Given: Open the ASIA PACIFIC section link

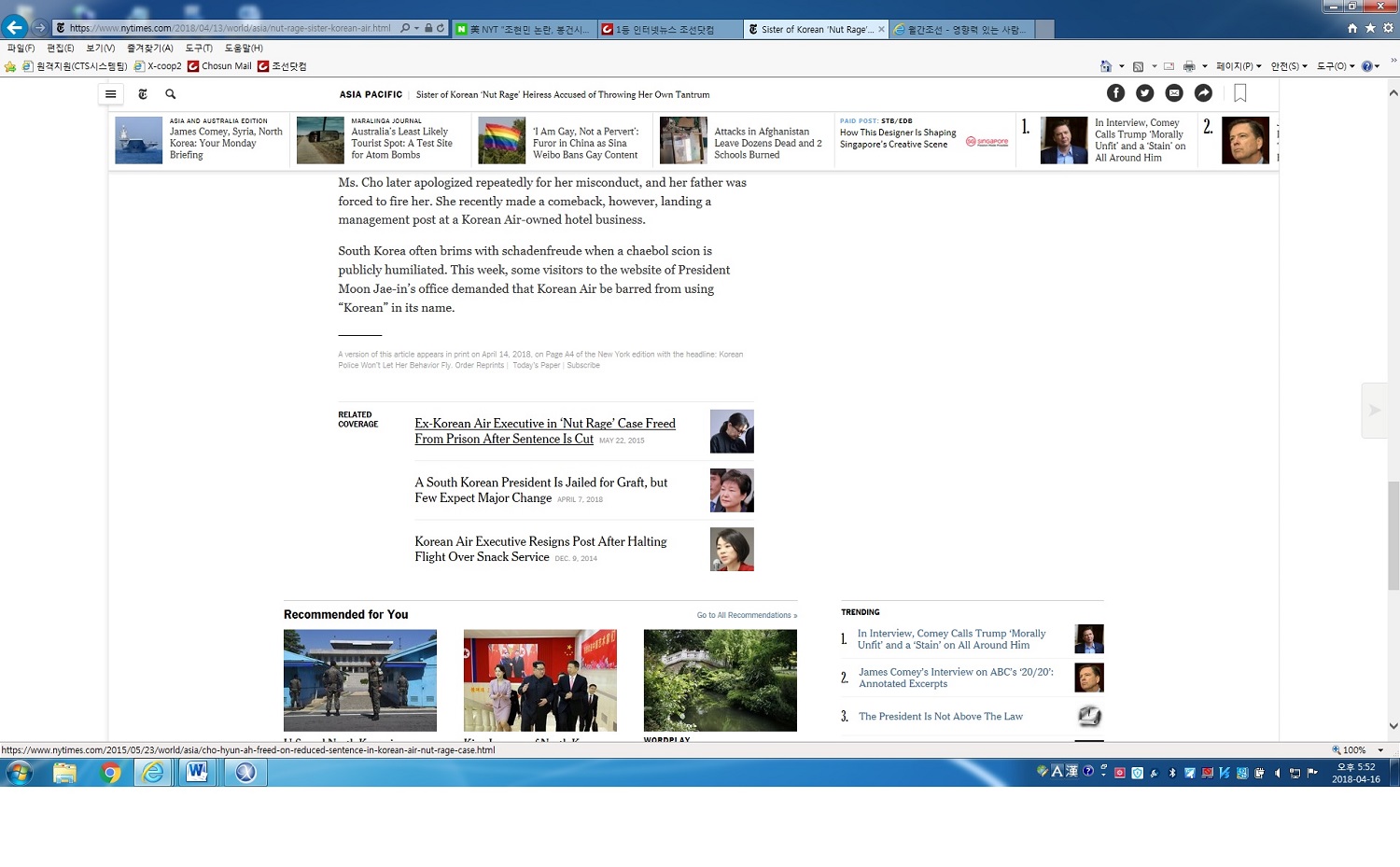Looking at the screenshot, I should click(x=371, y=94).
